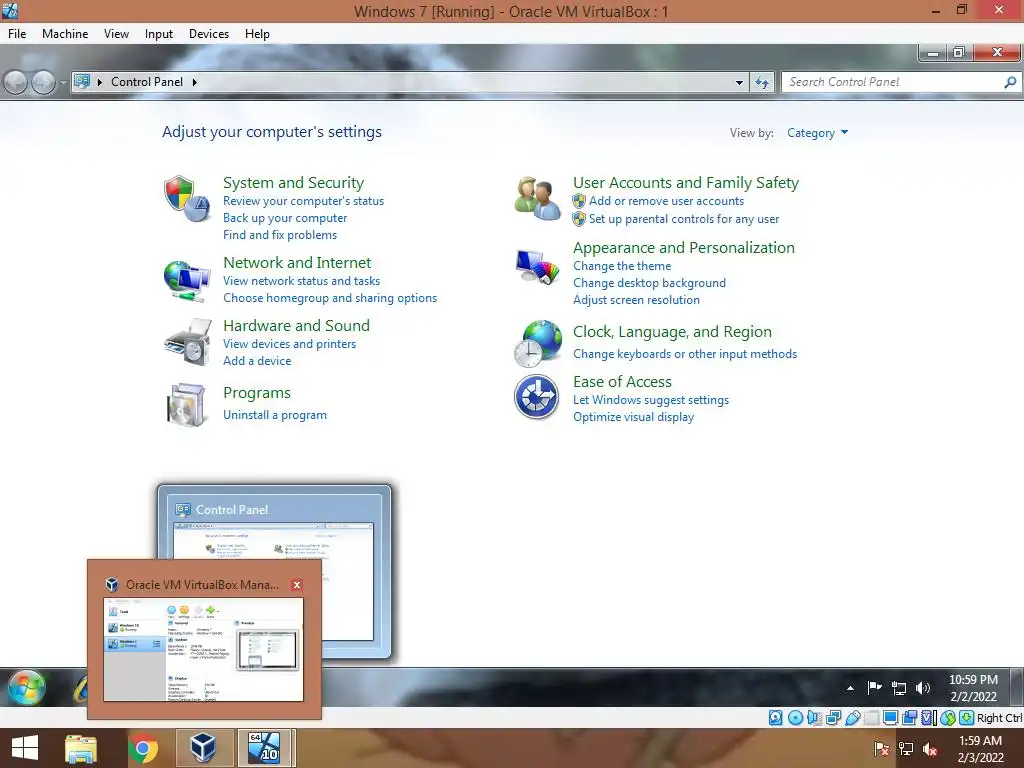Screen dimensions: 1024x768
Task: Click the VirtualBox keyboard capture indicator
Action: coord(967,718)
